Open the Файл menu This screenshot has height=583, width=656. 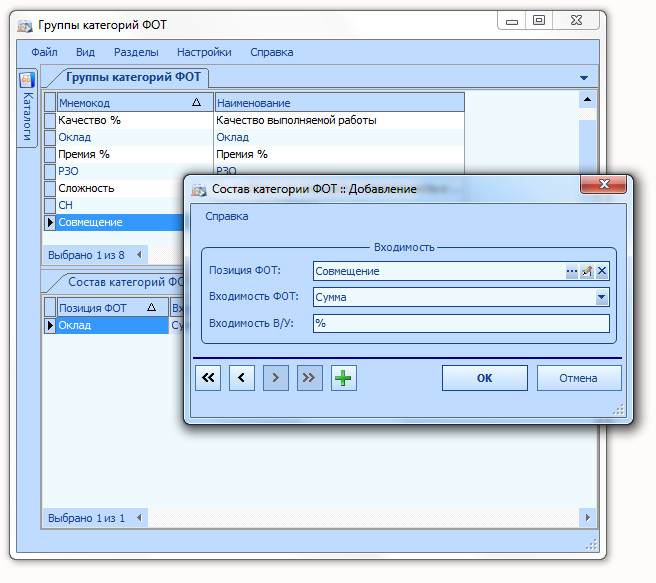[44, 52]
